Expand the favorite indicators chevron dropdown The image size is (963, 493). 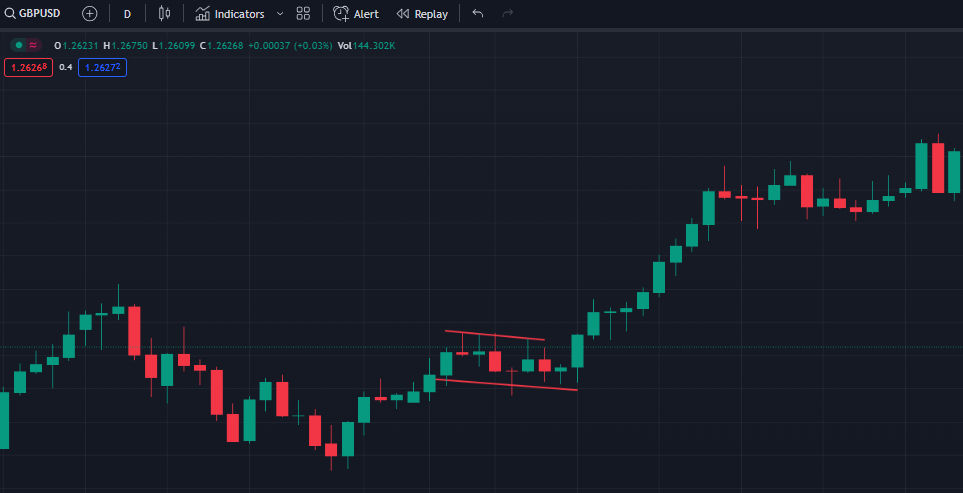(x=280, y=14)
